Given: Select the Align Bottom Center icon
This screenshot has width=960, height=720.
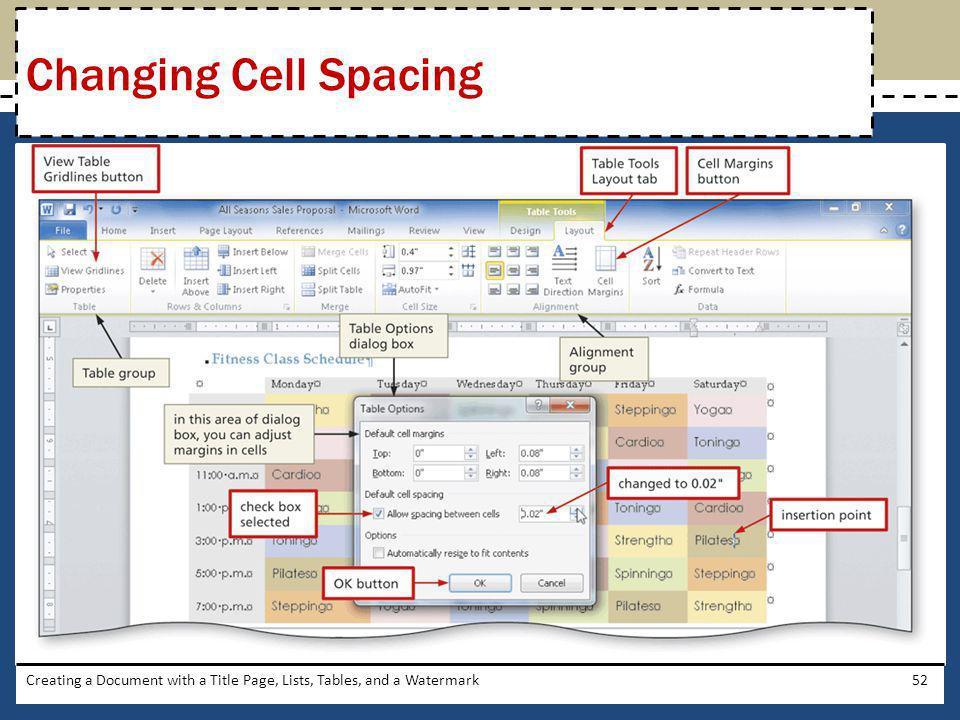Looking at the screenshot, I should (514, 290).
